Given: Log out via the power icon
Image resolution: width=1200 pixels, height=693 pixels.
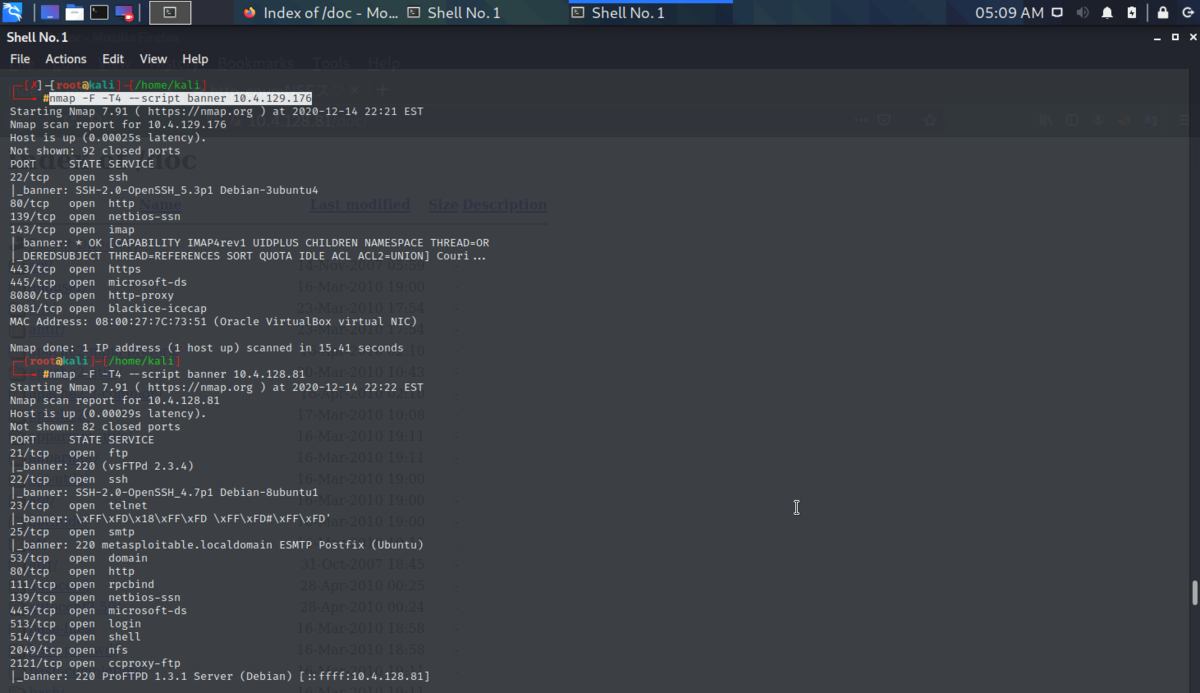Looking at the screenshot, I should click(x=1187, y=13).
